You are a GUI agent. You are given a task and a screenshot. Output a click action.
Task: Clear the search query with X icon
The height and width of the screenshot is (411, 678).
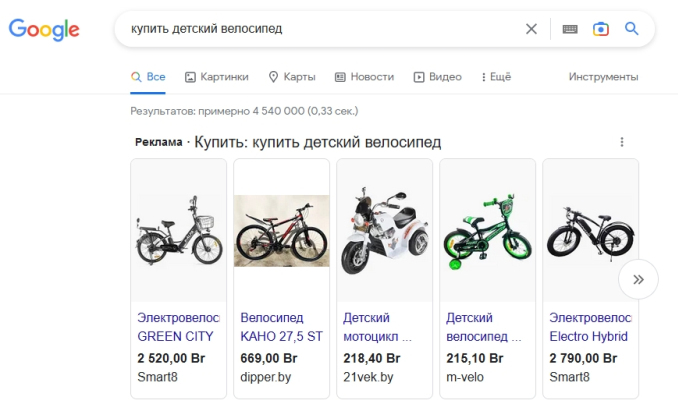click(x=531, y=29)
